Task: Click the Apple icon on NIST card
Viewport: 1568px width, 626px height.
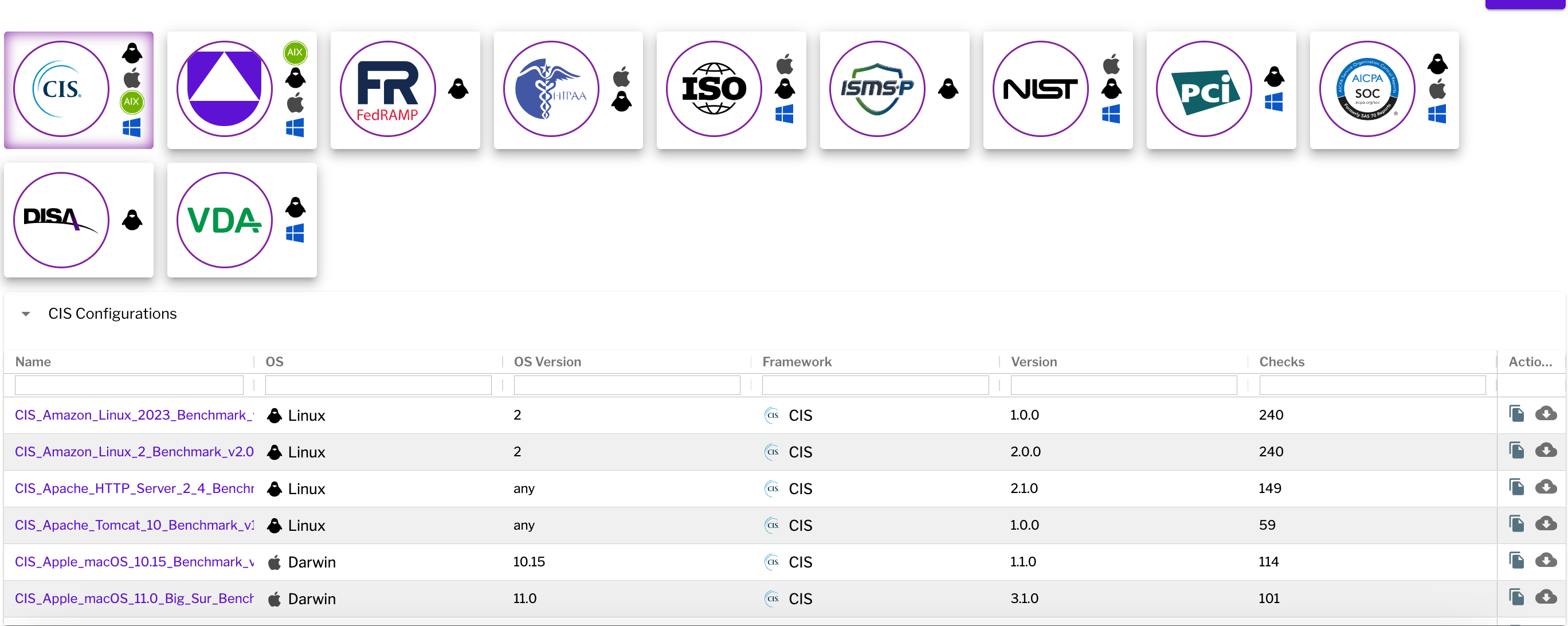Action: pyautogui.click(x=1111, y=63)
